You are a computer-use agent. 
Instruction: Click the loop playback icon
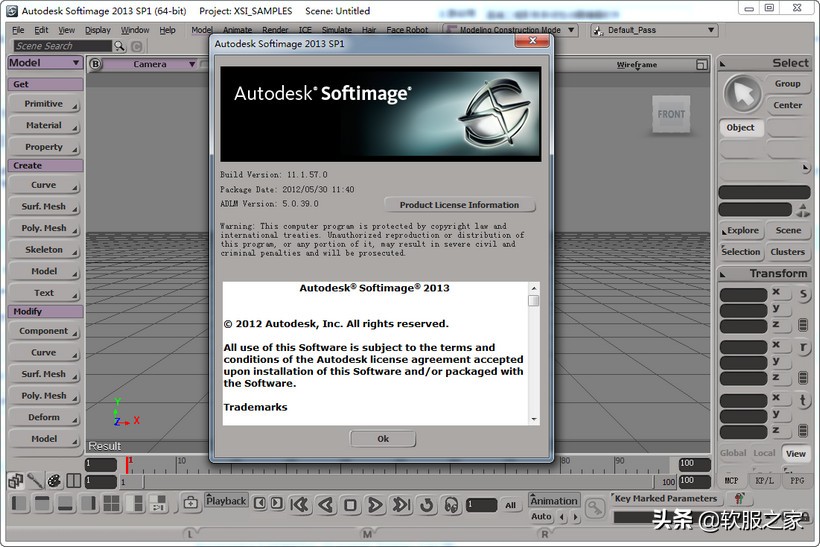(426, 505)
